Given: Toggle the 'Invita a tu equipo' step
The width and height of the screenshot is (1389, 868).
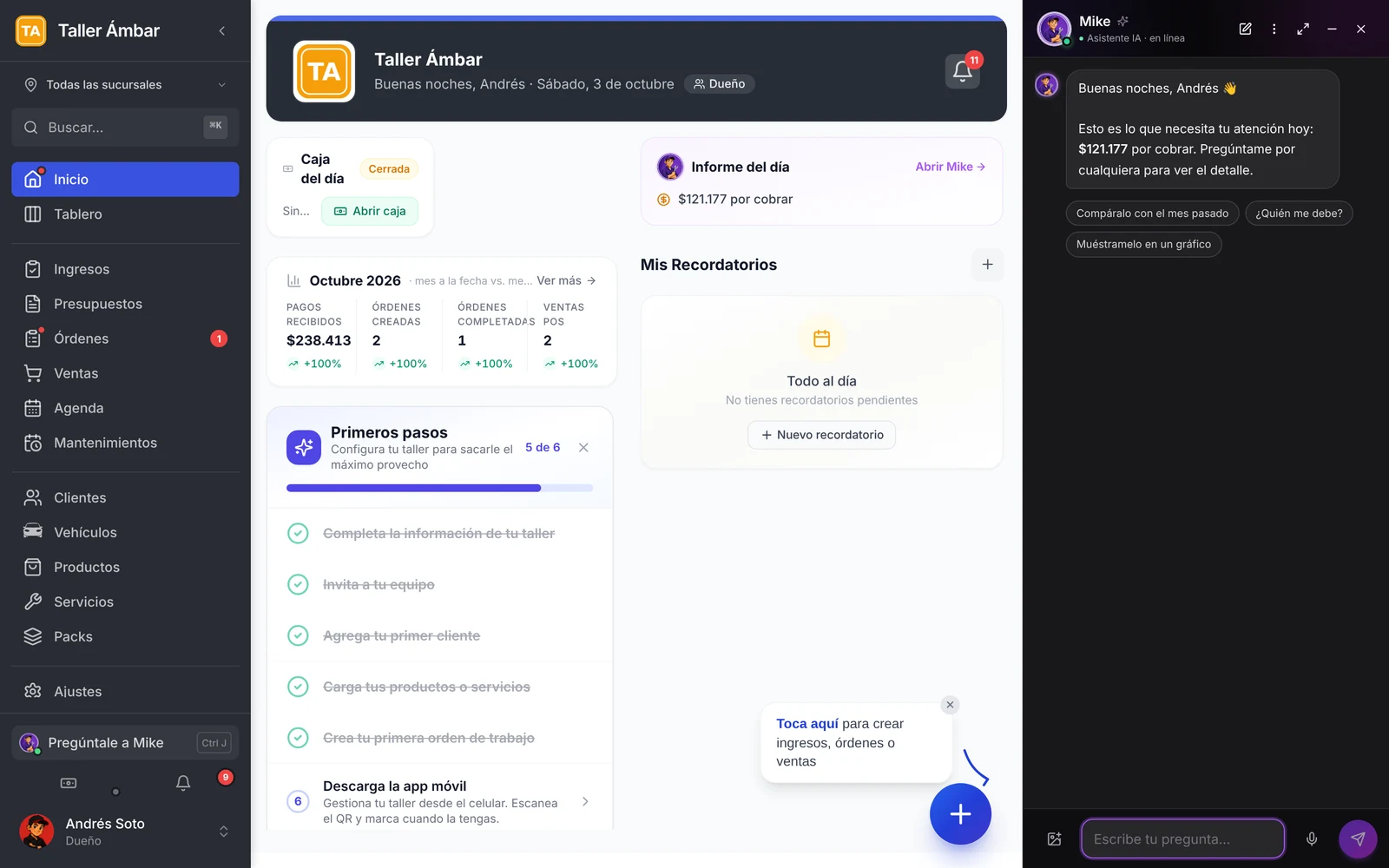Looking at the screenshot, I should (298, 584).
